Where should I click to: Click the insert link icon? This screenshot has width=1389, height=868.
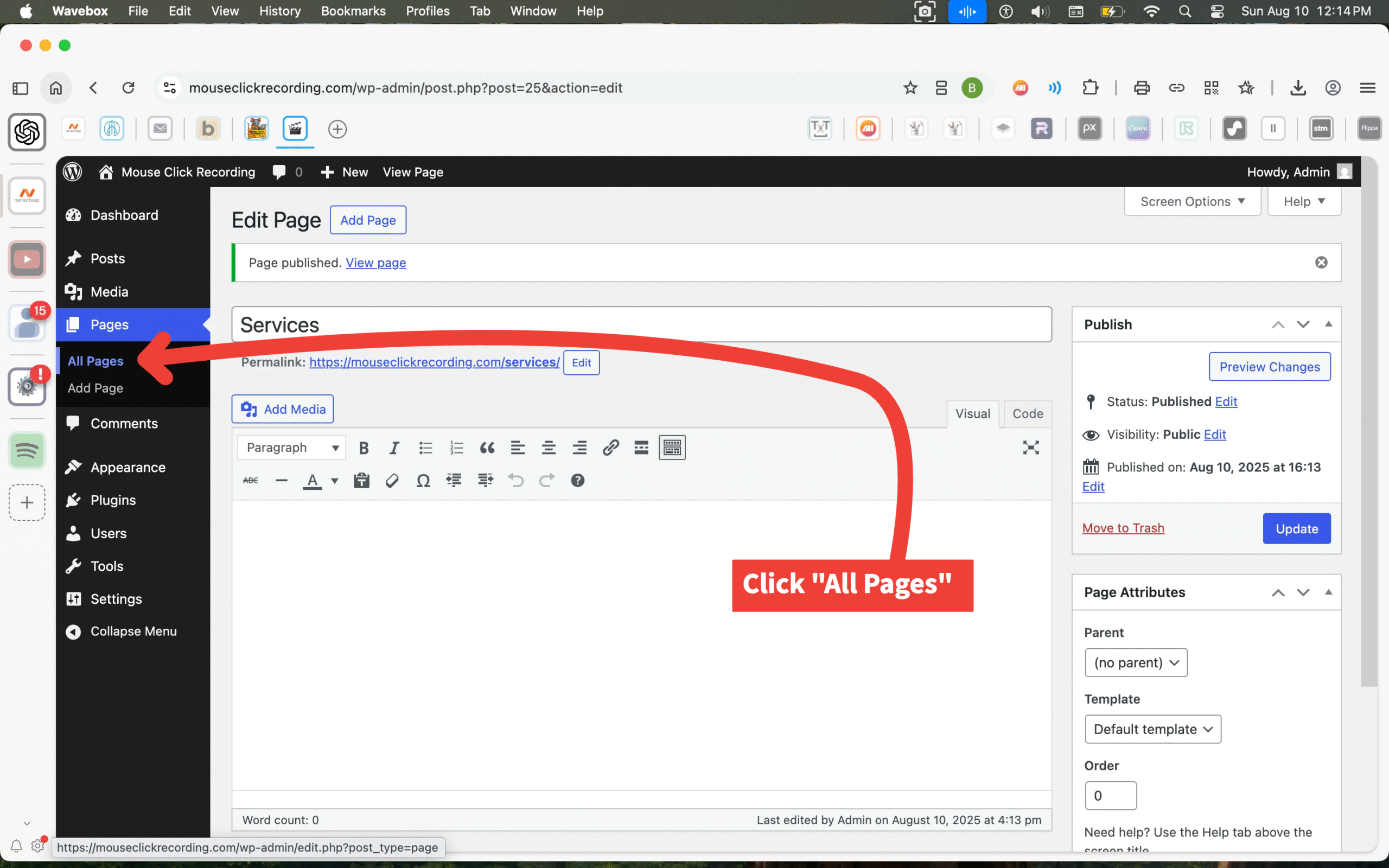pyautogui.click(x=610, y=448)
